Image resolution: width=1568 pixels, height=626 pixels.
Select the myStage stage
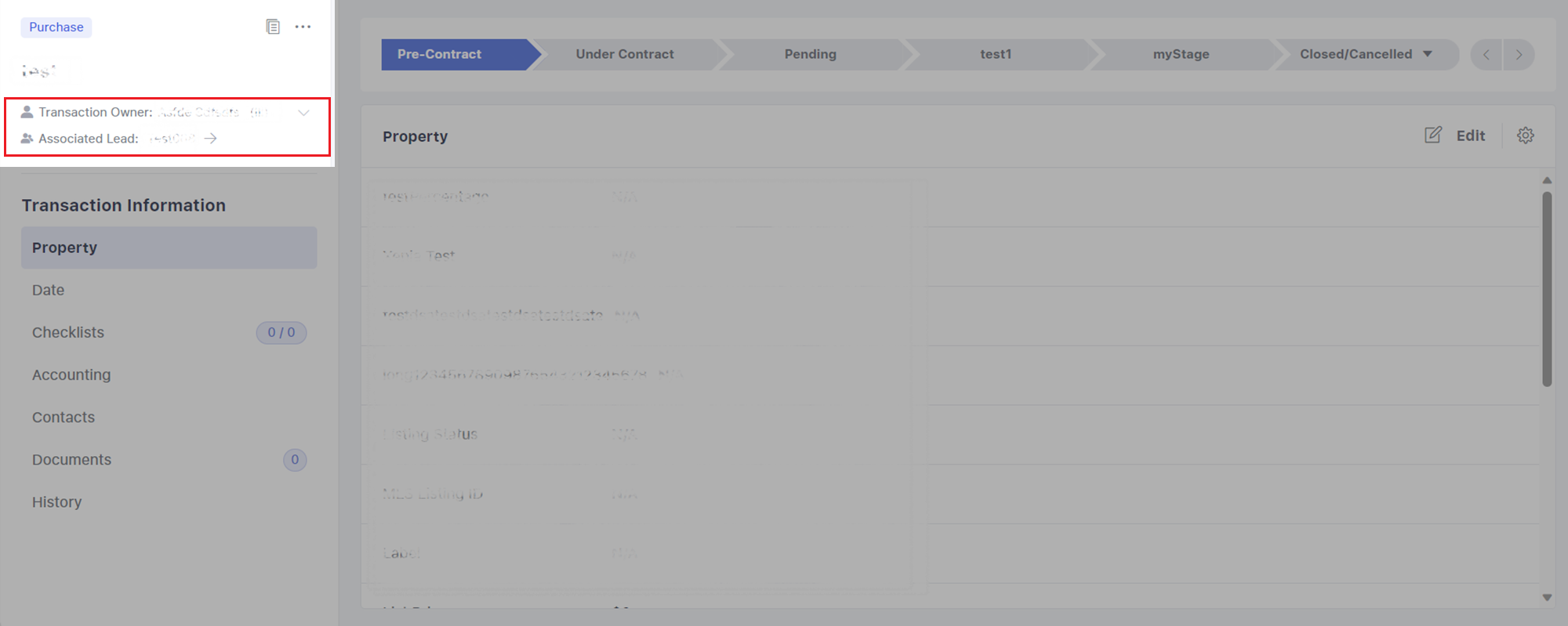point(1181,54)
